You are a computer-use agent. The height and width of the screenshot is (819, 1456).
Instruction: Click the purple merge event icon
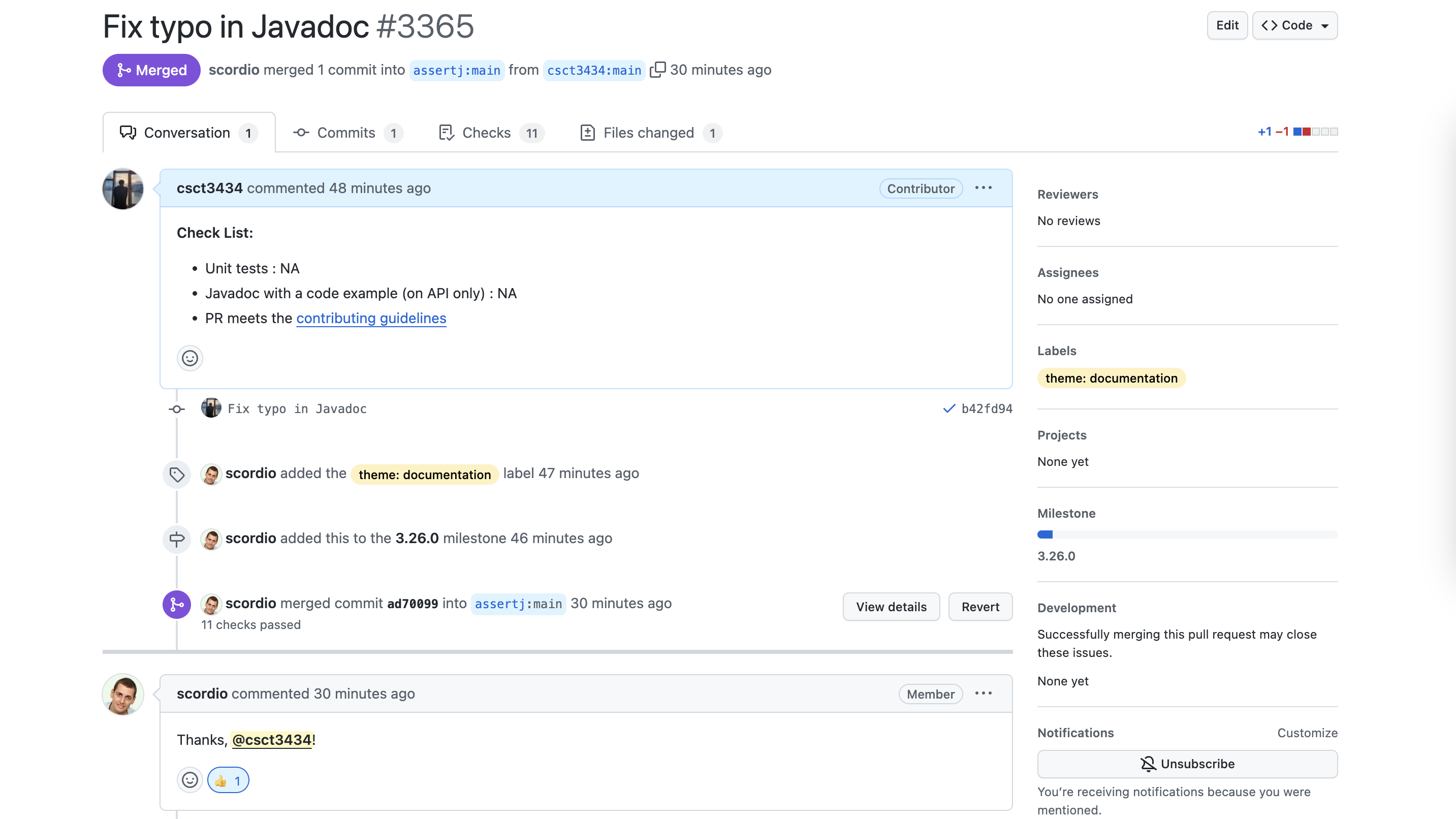pyautogui.click(x=177, y=605)
